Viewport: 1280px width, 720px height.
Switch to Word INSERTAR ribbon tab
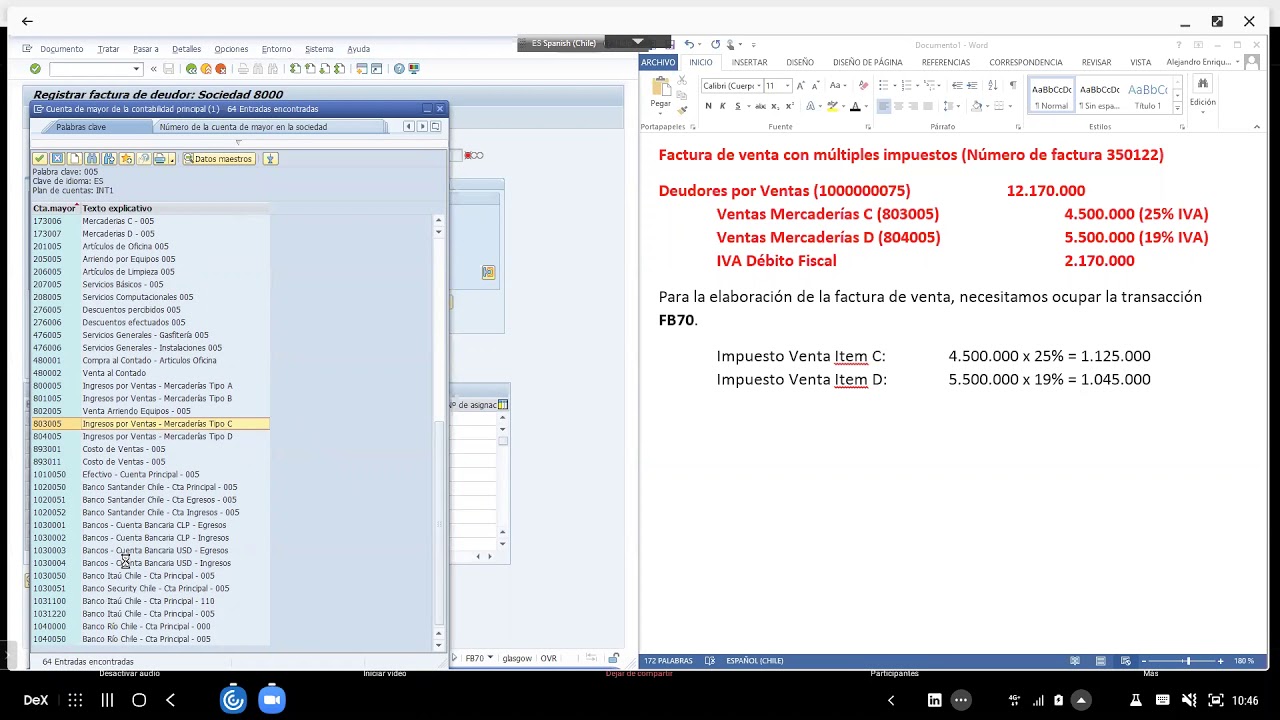click(749, 62)
